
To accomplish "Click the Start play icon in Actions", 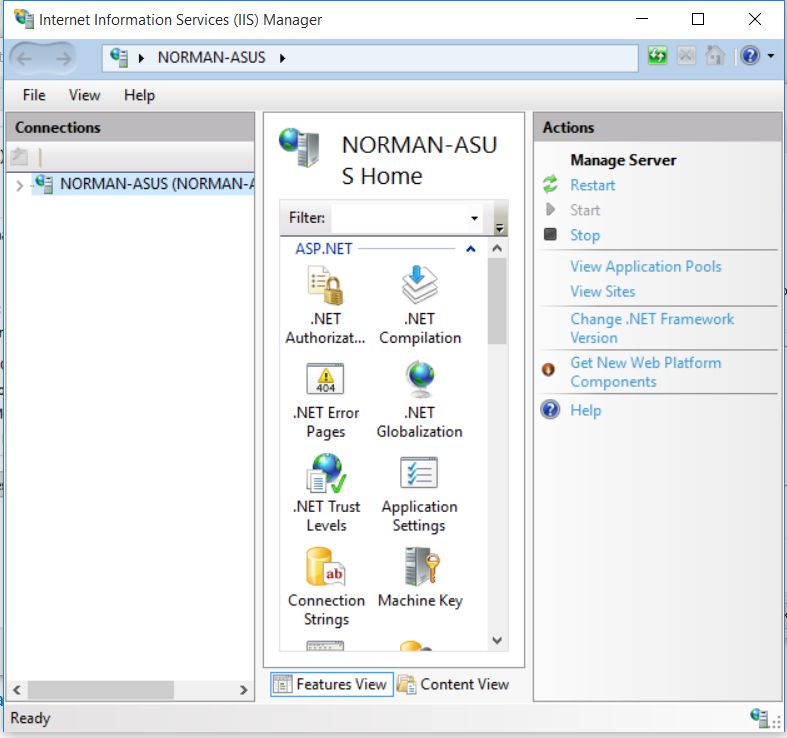I will (550, 209).
